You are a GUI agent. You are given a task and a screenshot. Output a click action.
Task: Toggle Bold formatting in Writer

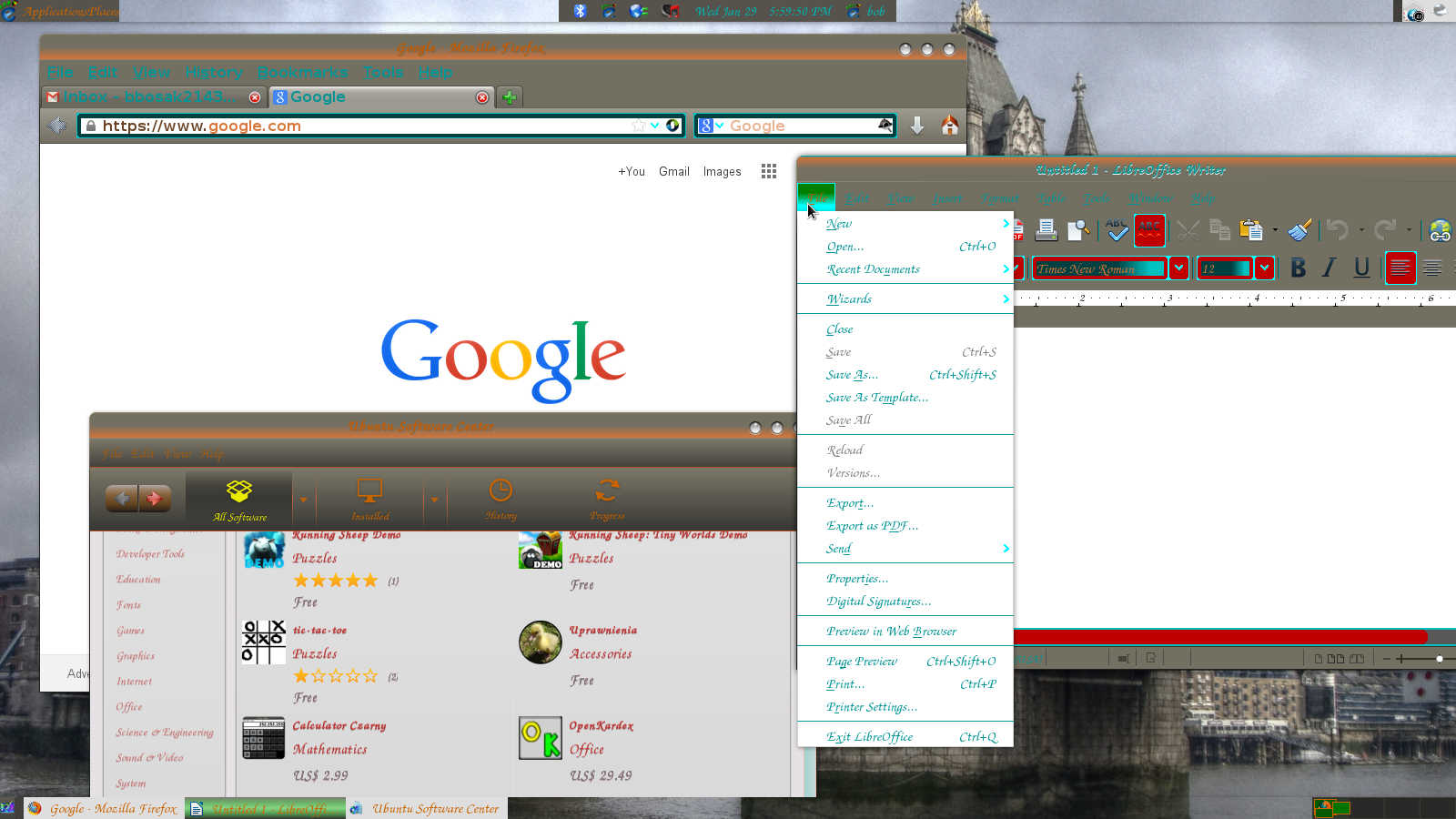click(1299, 268)
